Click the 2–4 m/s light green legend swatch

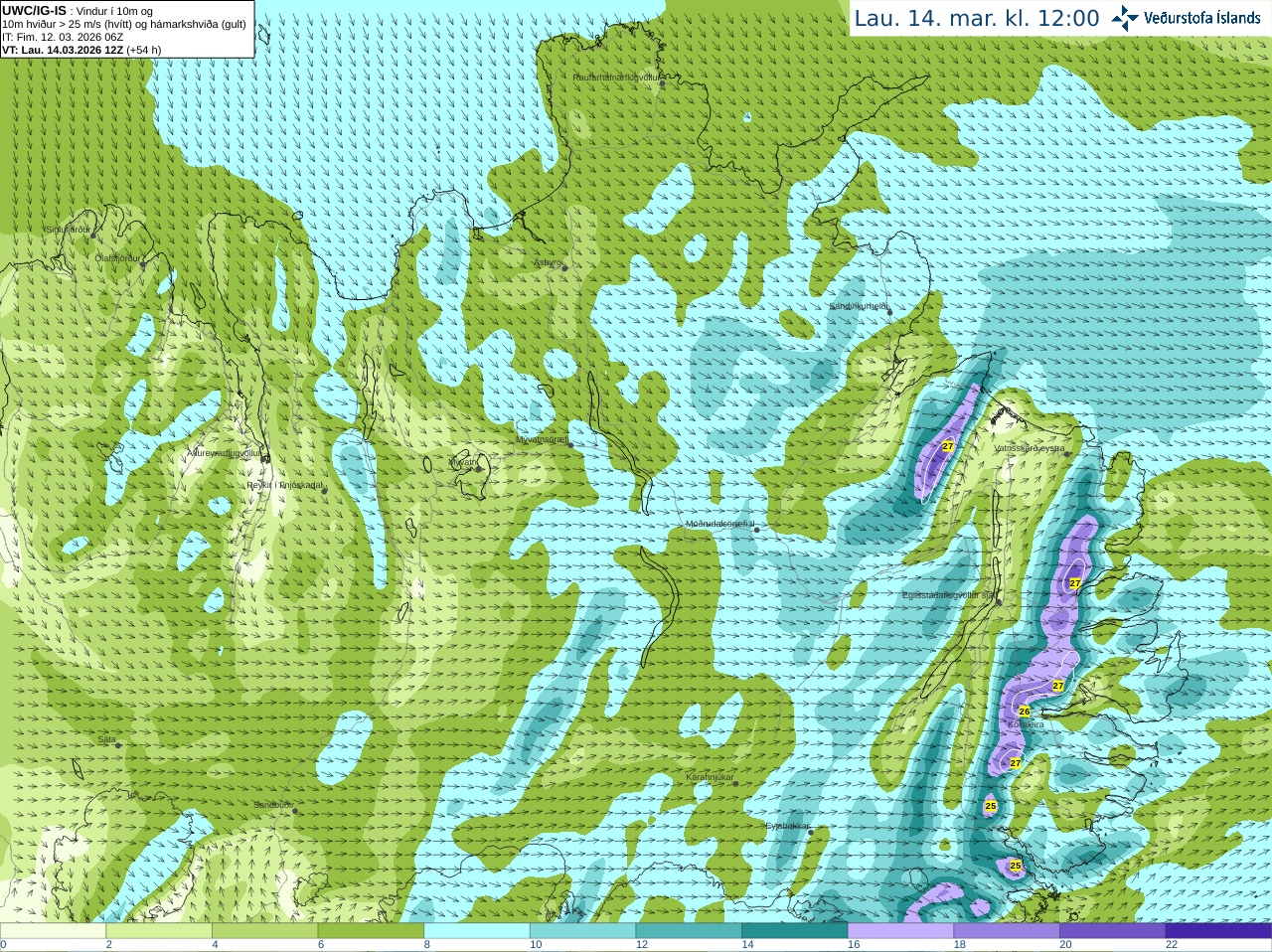click(x=159, y=931)
